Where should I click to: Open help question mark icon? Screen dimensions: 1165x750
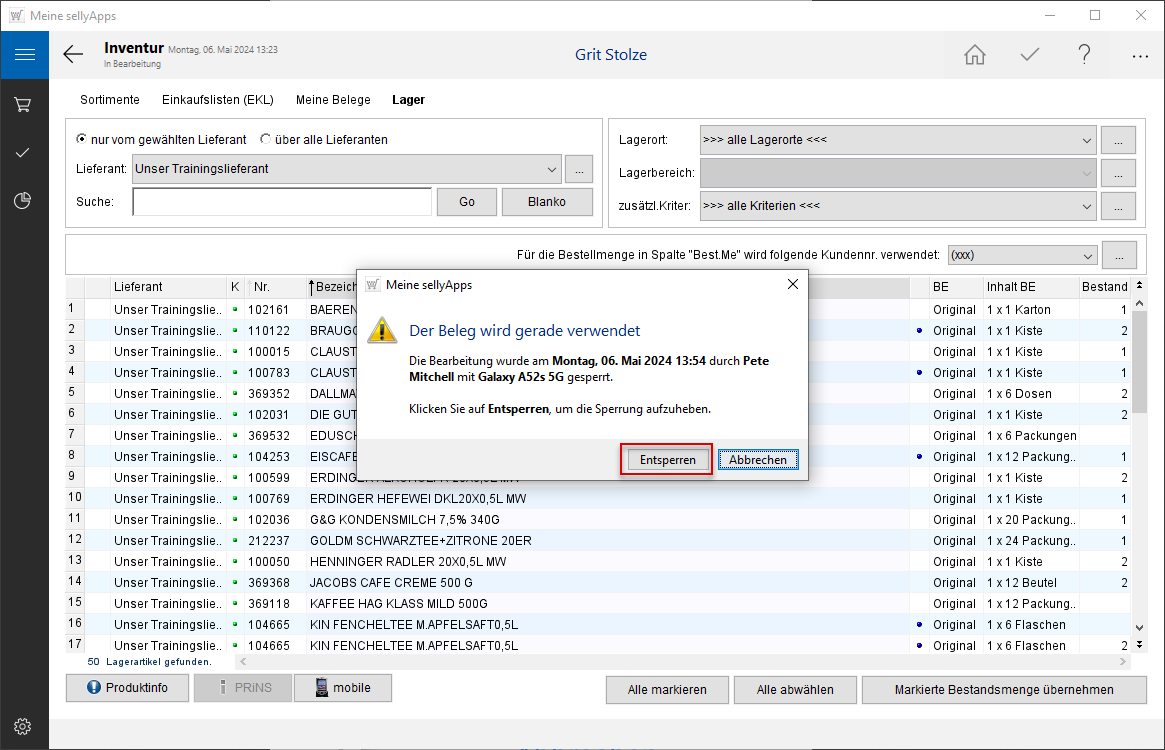pos(1084,55)
